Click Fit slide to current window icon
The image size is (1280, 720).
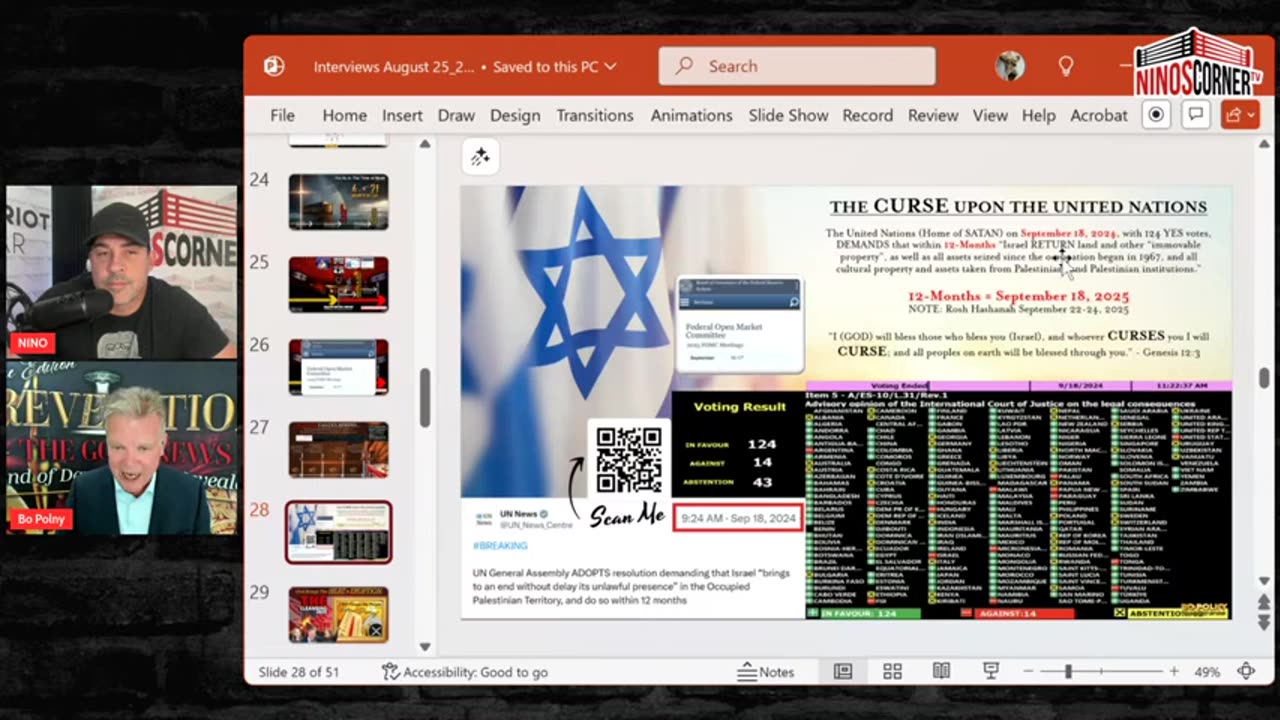[1246, 672]
